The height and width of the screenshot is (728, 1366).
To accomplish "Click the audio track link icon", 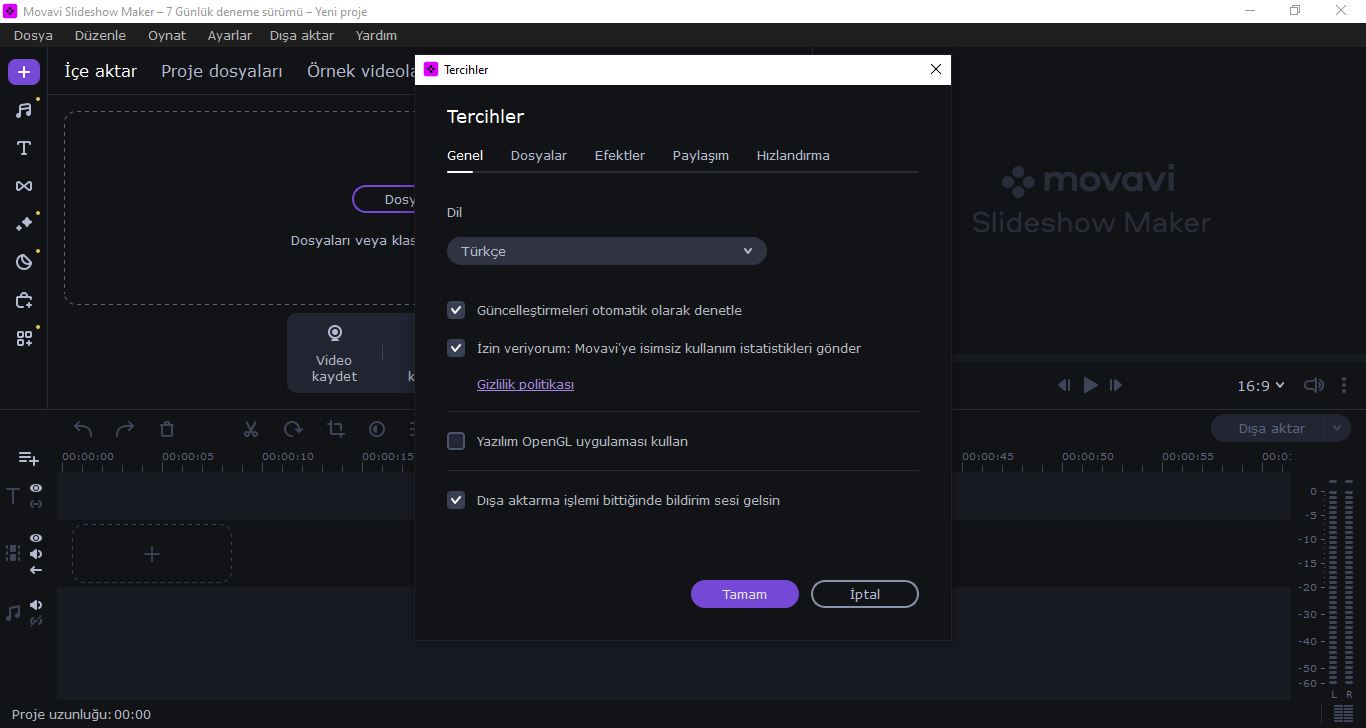I will [36, 621].
